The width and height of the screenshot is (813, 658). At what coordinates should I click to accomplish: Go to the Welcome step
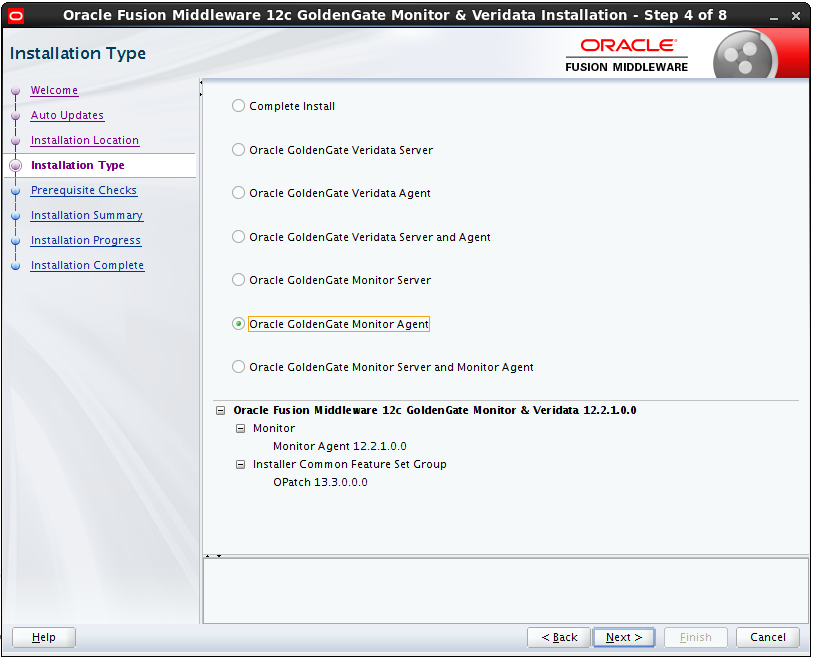(x=54, y=90)
